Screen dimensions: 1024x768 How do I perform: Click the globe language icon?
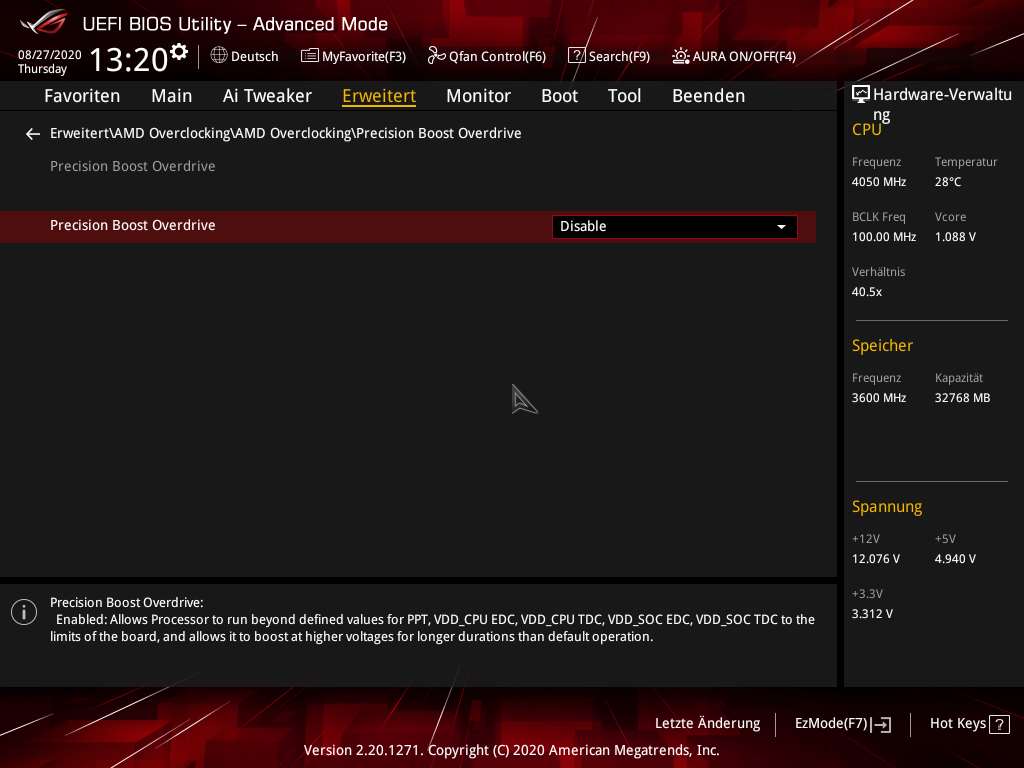tap(219, 56)
